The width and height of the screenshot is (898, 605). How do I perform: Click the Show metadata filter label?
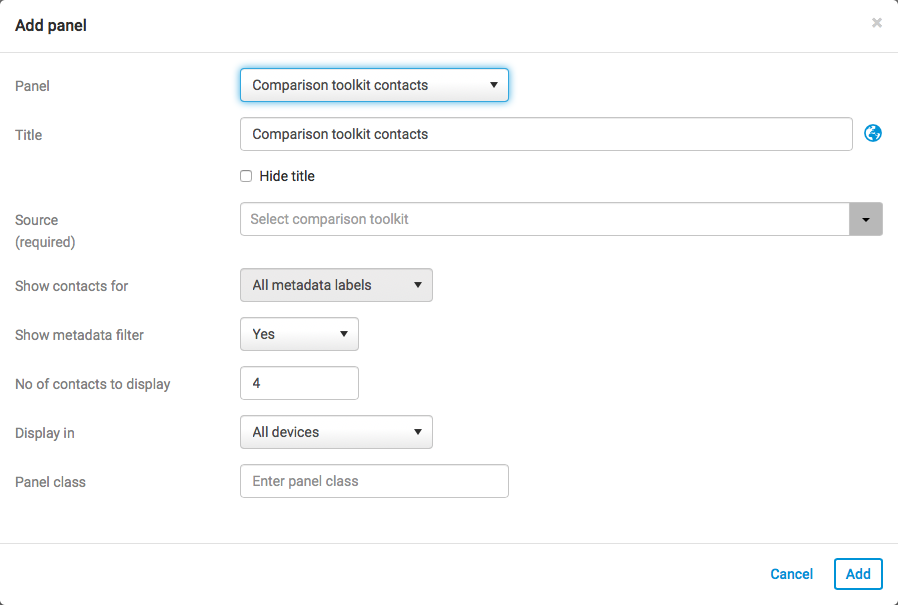pyautogui.click(x=79, y=335)
